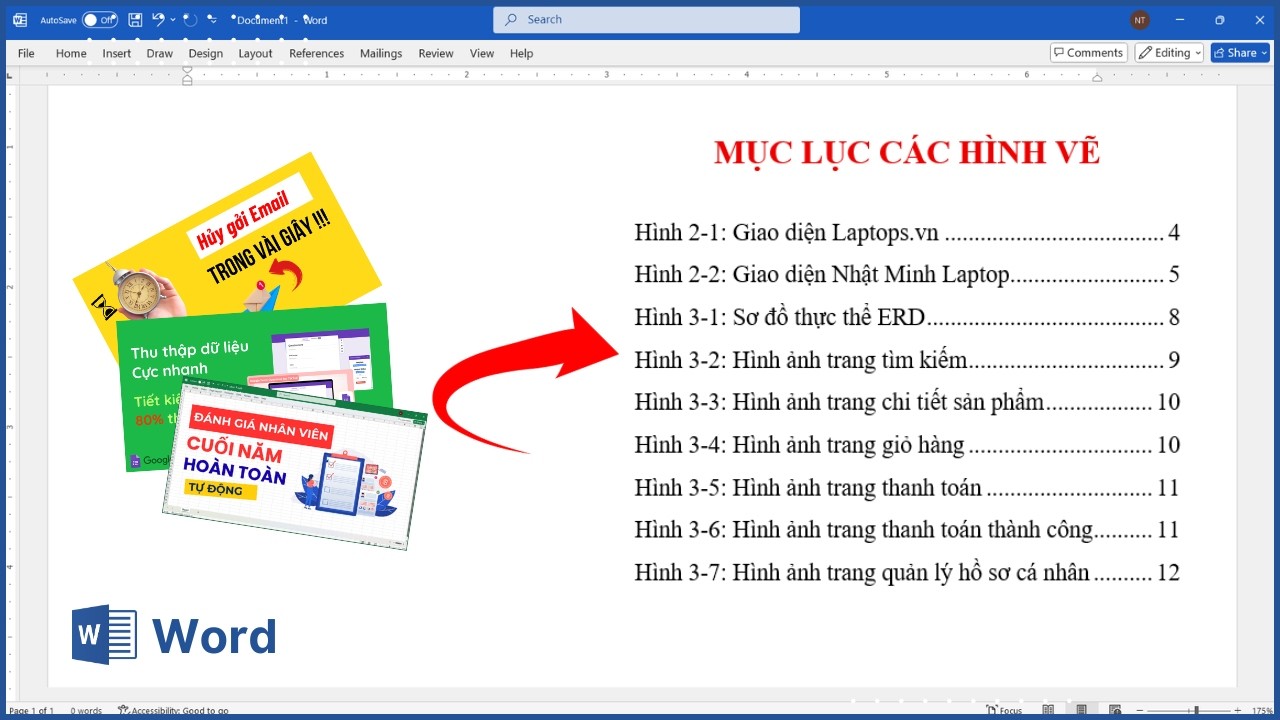Click the heading MỤC LỤC CÁC HÌNH VẼ
The height and width of the screenshot is (720, 1280).
(907, 152)
